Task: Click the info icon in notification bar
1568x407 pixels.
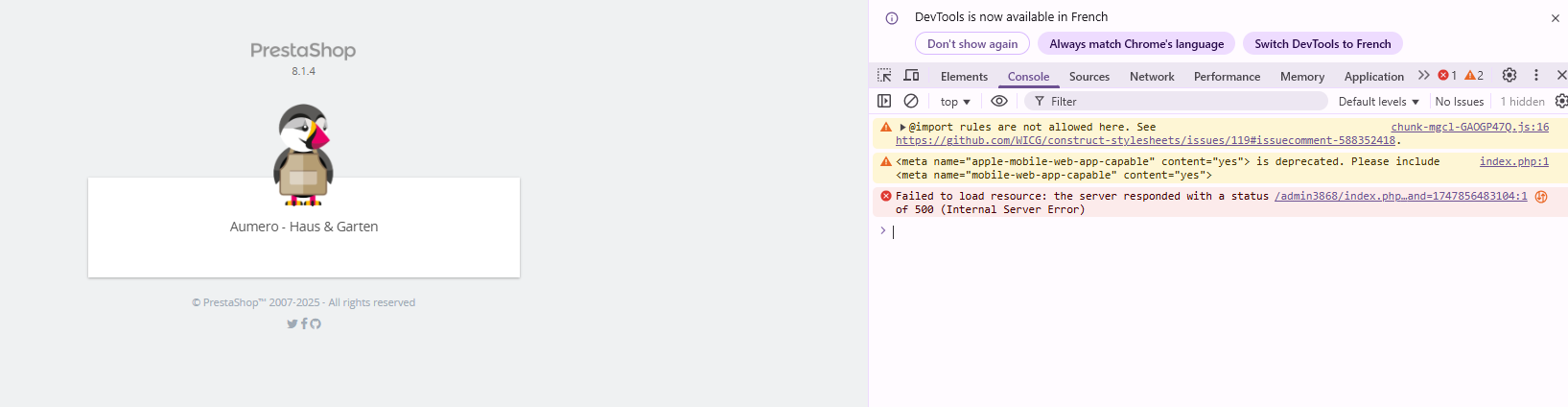Action: 891,18
